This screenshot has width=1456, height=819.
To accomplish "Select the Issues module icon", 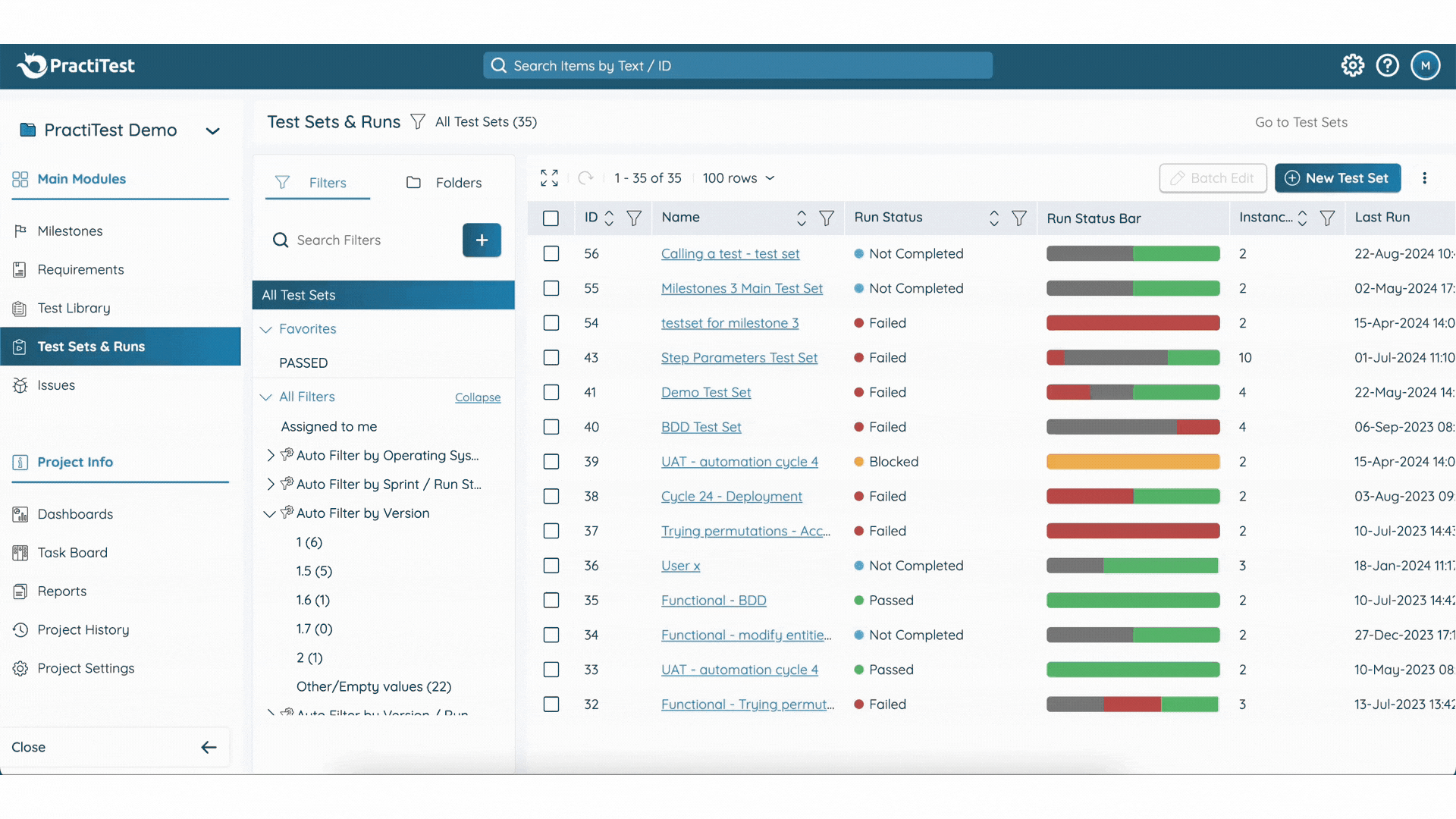I will 19,384.
